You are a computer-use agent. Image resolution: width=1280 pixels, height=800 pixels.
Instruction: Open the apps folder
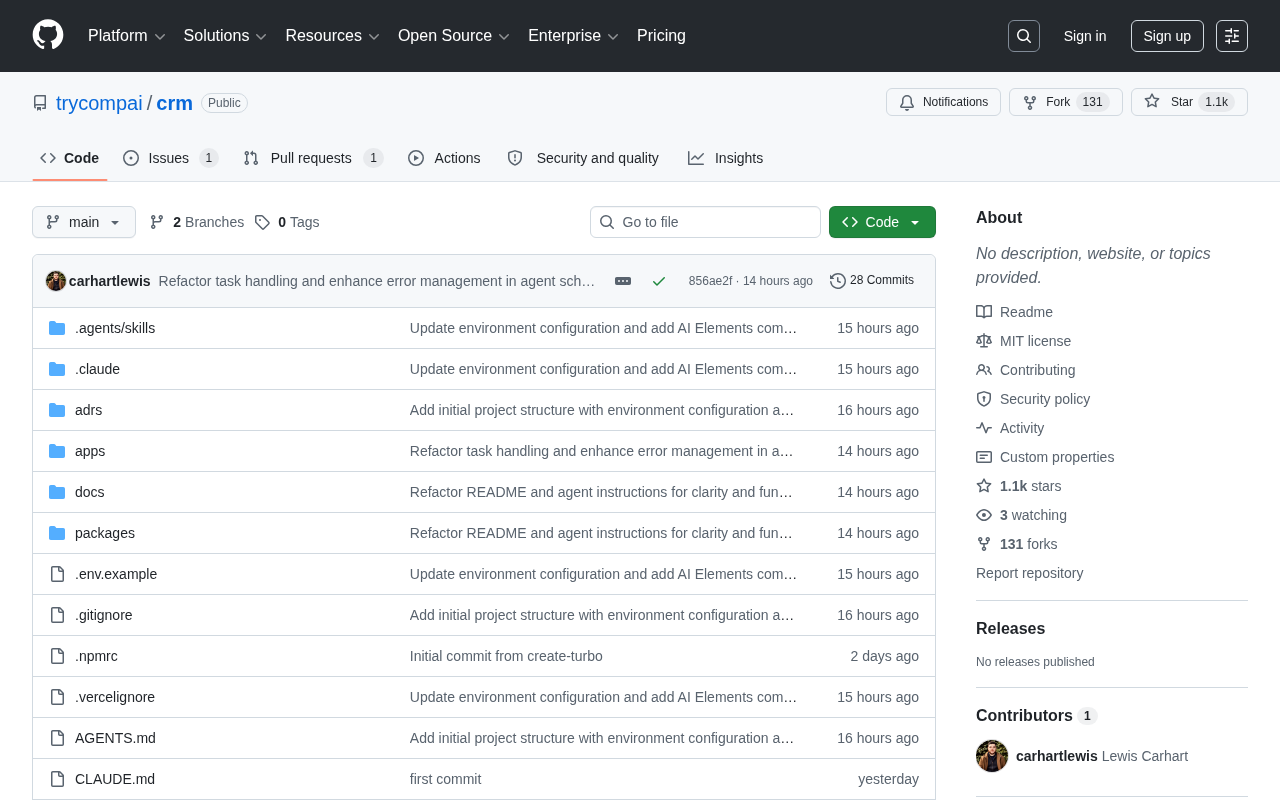point(90,451)
